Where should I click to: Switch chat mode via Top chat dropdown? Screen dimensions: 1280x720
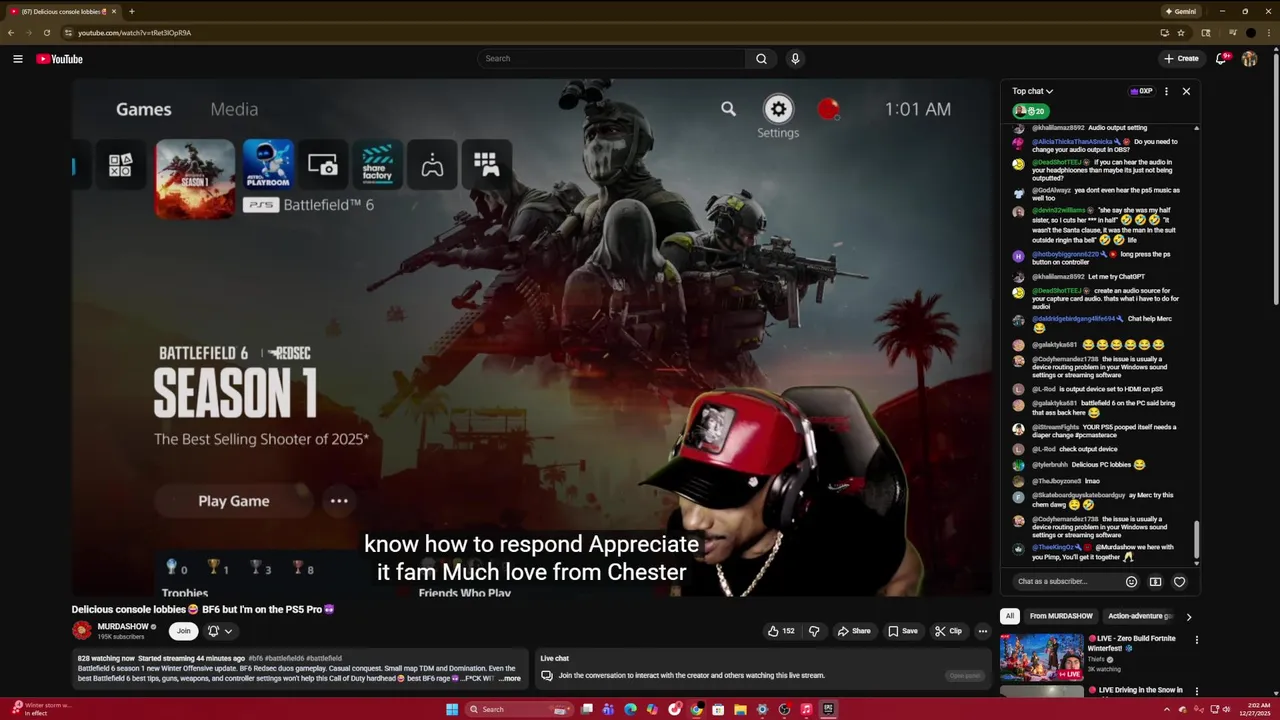point(1032,91)
